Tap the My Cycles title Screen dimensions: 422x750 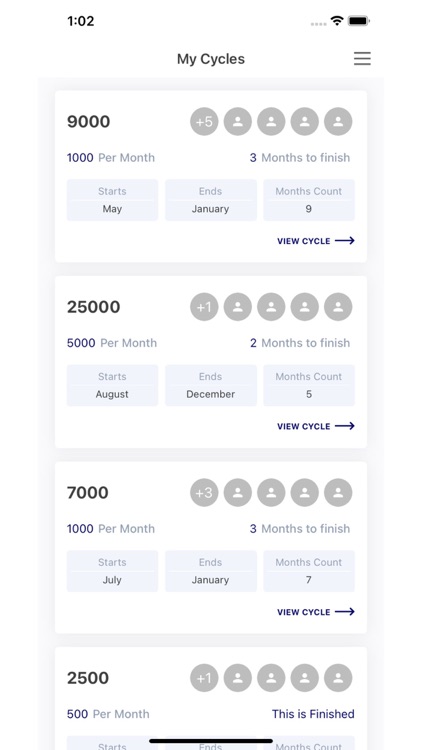click(211, 59)
